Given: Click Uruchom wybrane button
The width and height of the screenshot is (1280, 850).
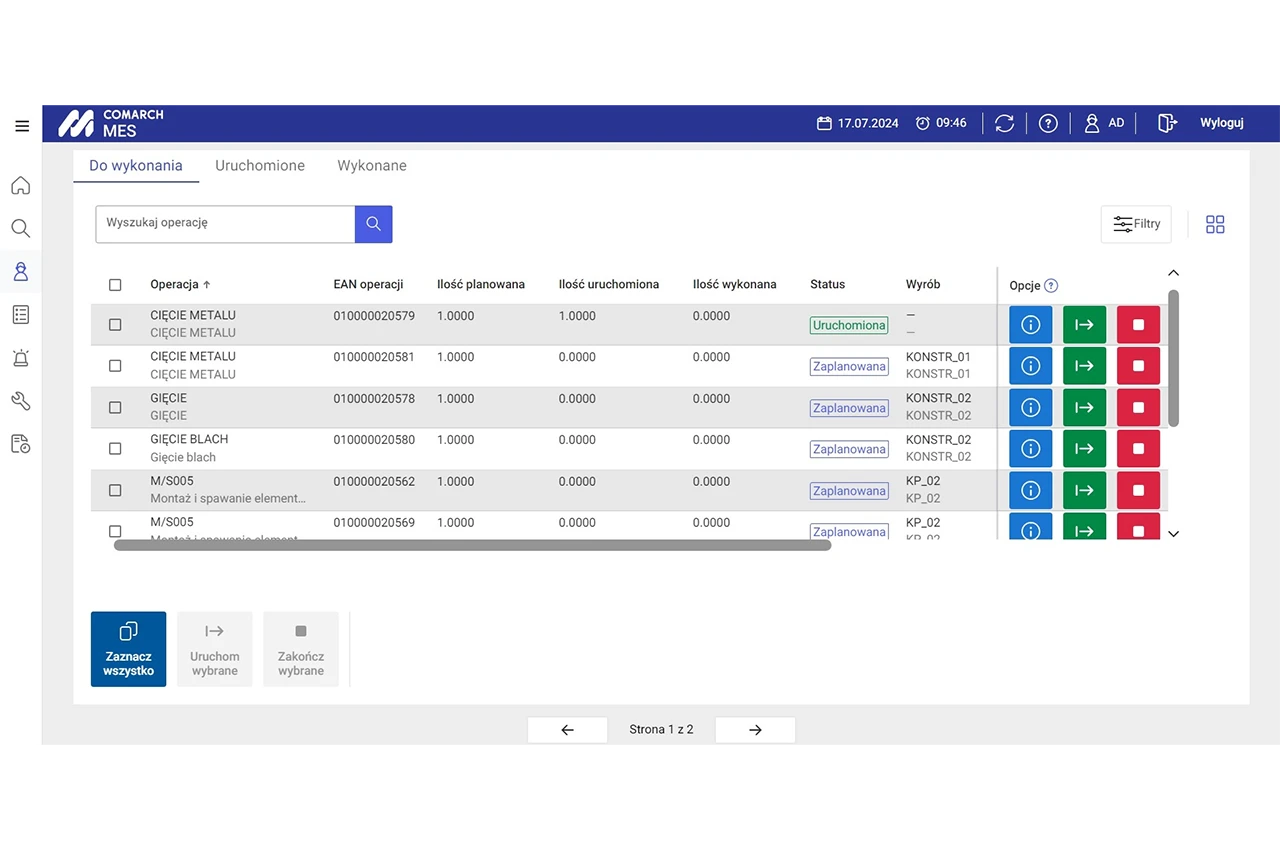Looking at the screenshot, I should [215, 649].
